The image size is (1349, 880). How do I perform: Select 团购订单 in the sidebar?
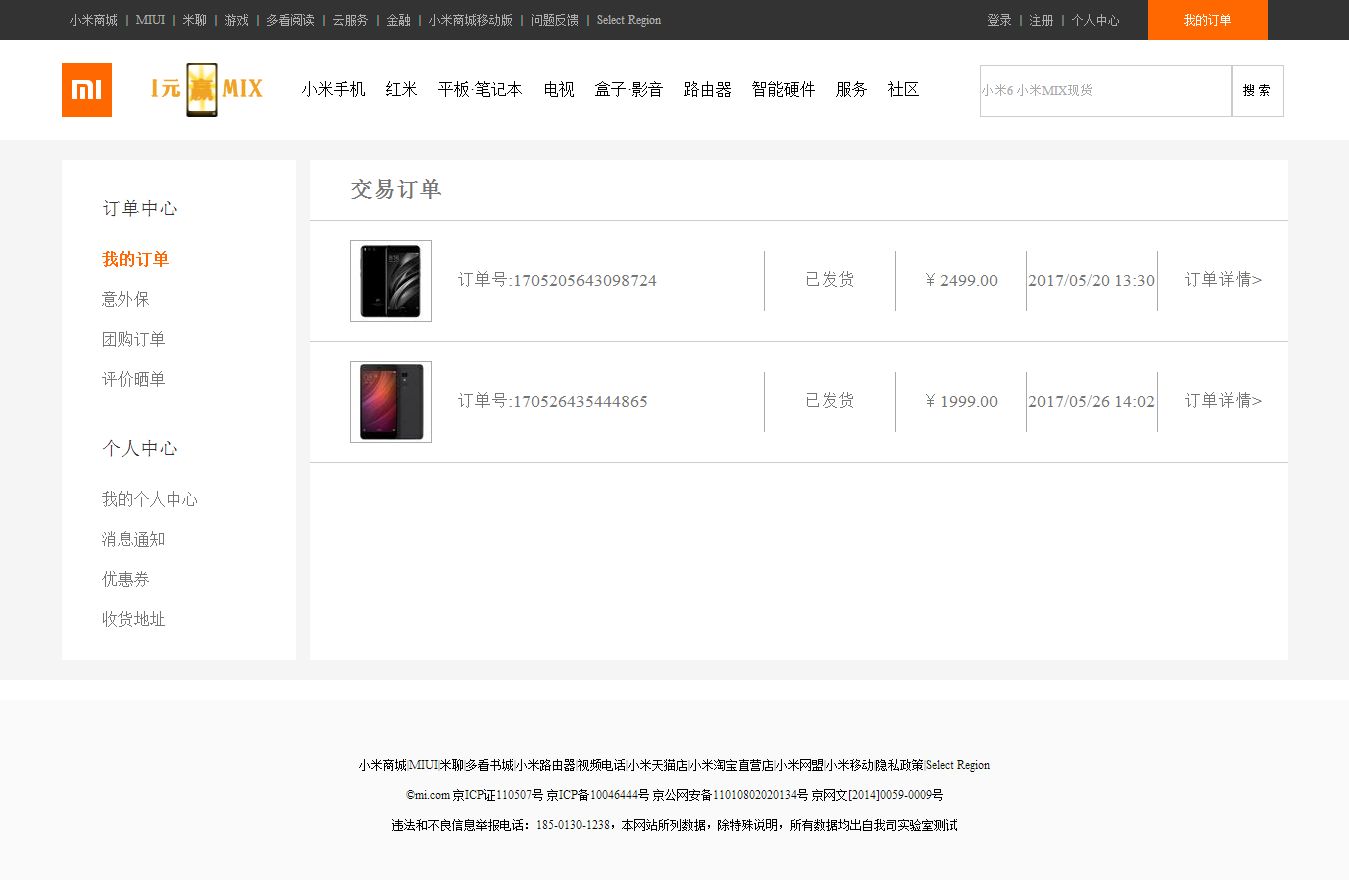click(x=134, y=339)
